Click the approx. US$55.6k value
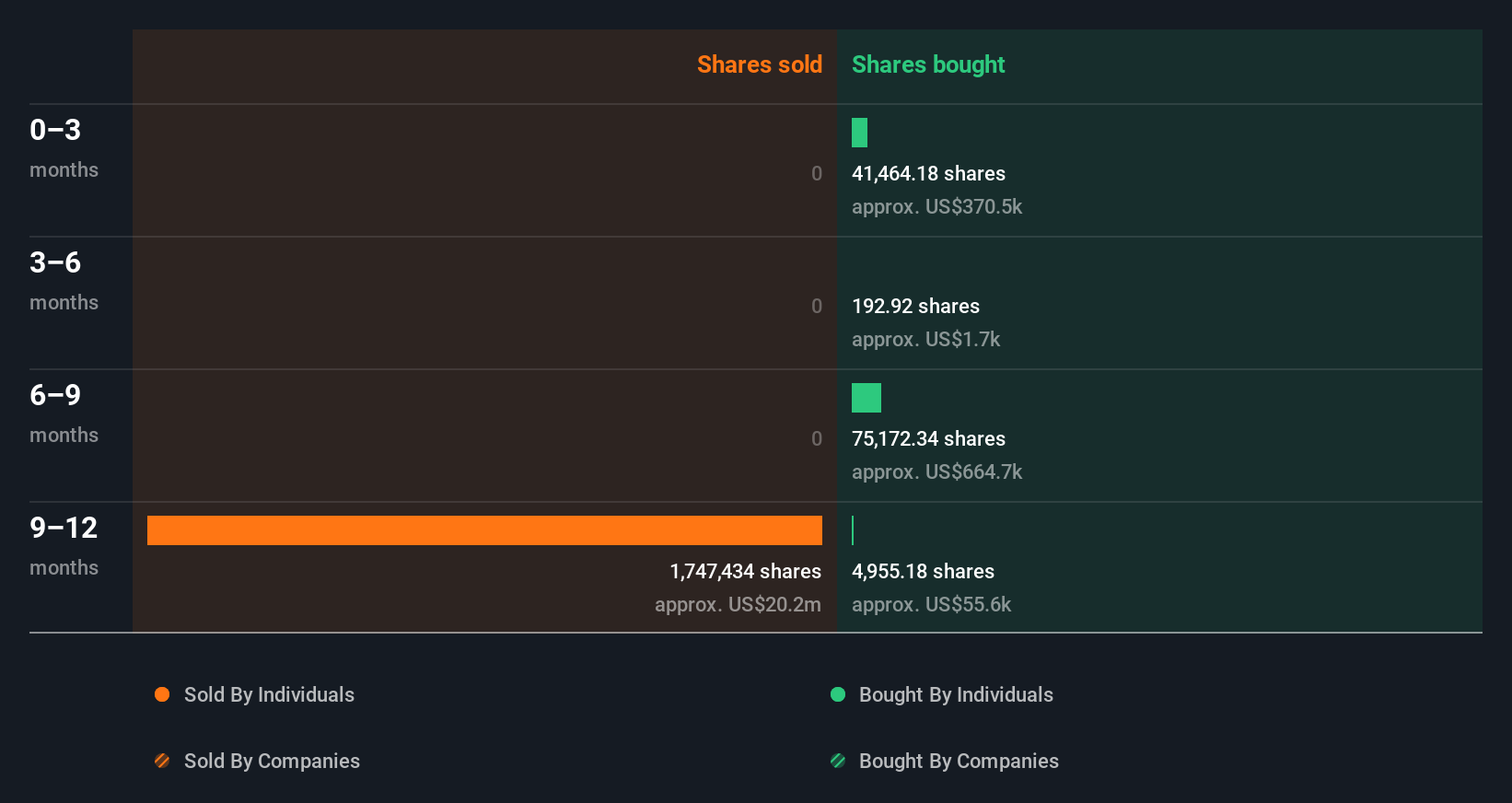This screenshot has width=1512, height=803. pos(931,605)
